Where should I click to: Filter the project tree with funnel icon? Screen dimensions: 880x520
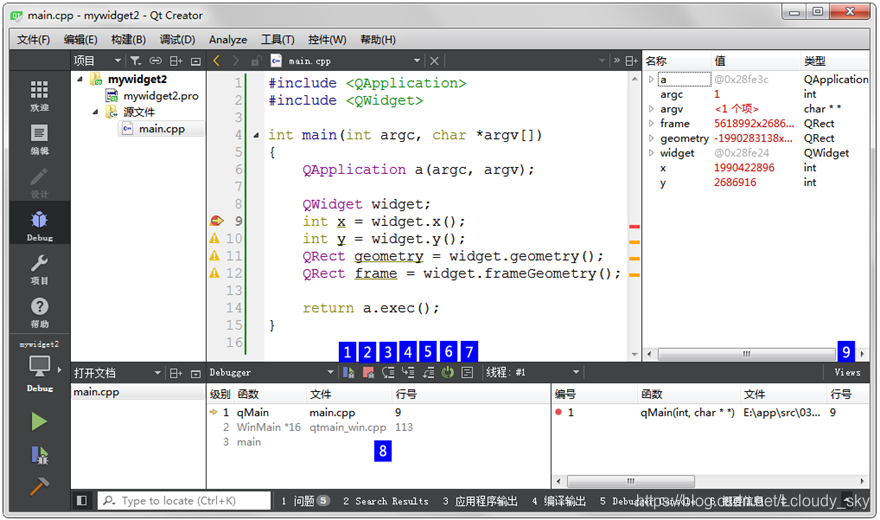135,61
